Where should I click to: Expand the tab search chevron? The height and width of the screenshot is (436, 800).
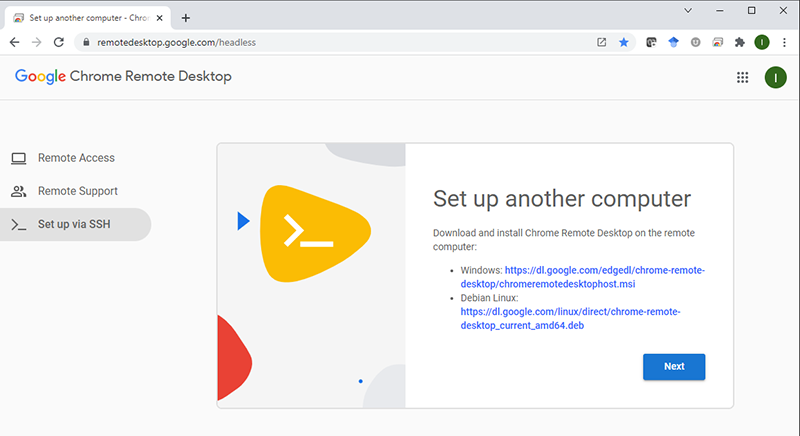tap(688, 10)
